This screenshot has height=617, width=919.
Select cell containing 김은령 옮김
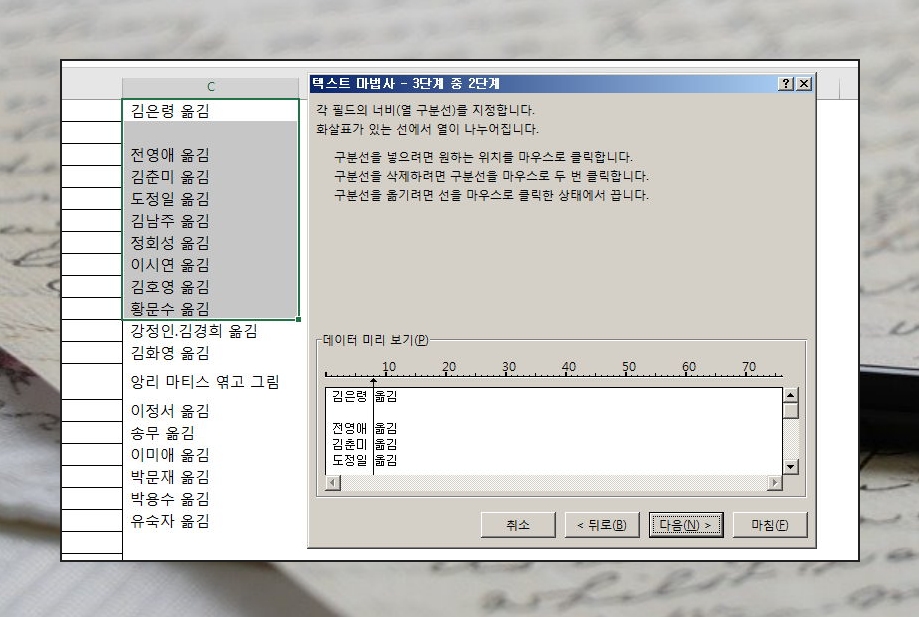coord(210,111)
